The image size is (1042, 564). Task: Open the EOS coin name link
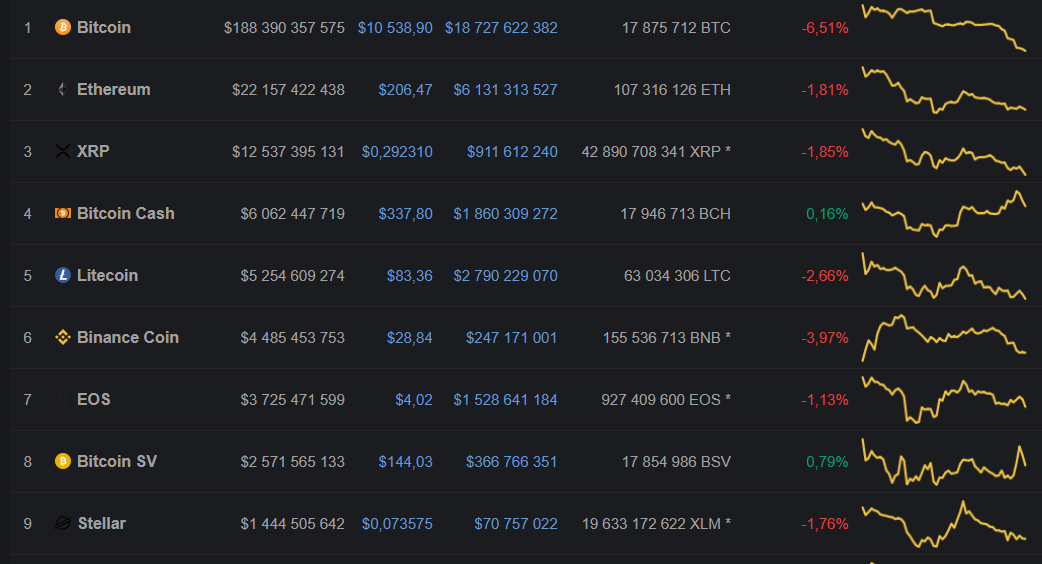(x=94, y=399)
